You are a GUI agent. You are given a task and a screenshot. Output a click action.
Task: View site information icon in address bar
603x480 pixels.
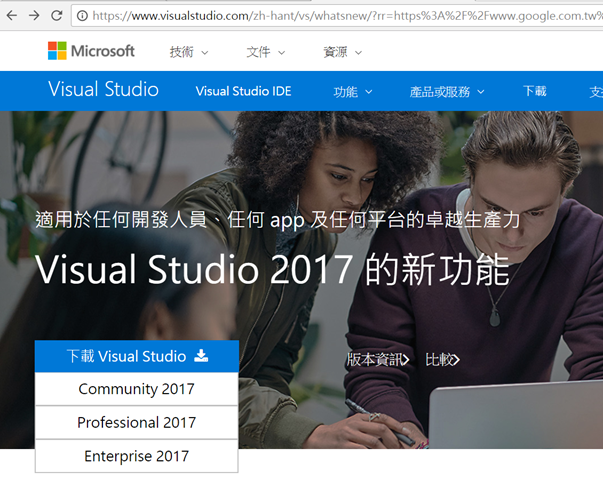82,16
